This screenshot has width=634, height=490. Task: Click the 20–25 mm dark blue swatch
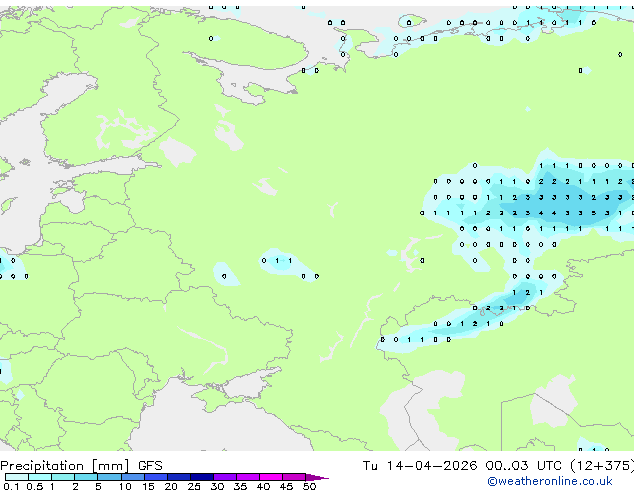point(178,477)
